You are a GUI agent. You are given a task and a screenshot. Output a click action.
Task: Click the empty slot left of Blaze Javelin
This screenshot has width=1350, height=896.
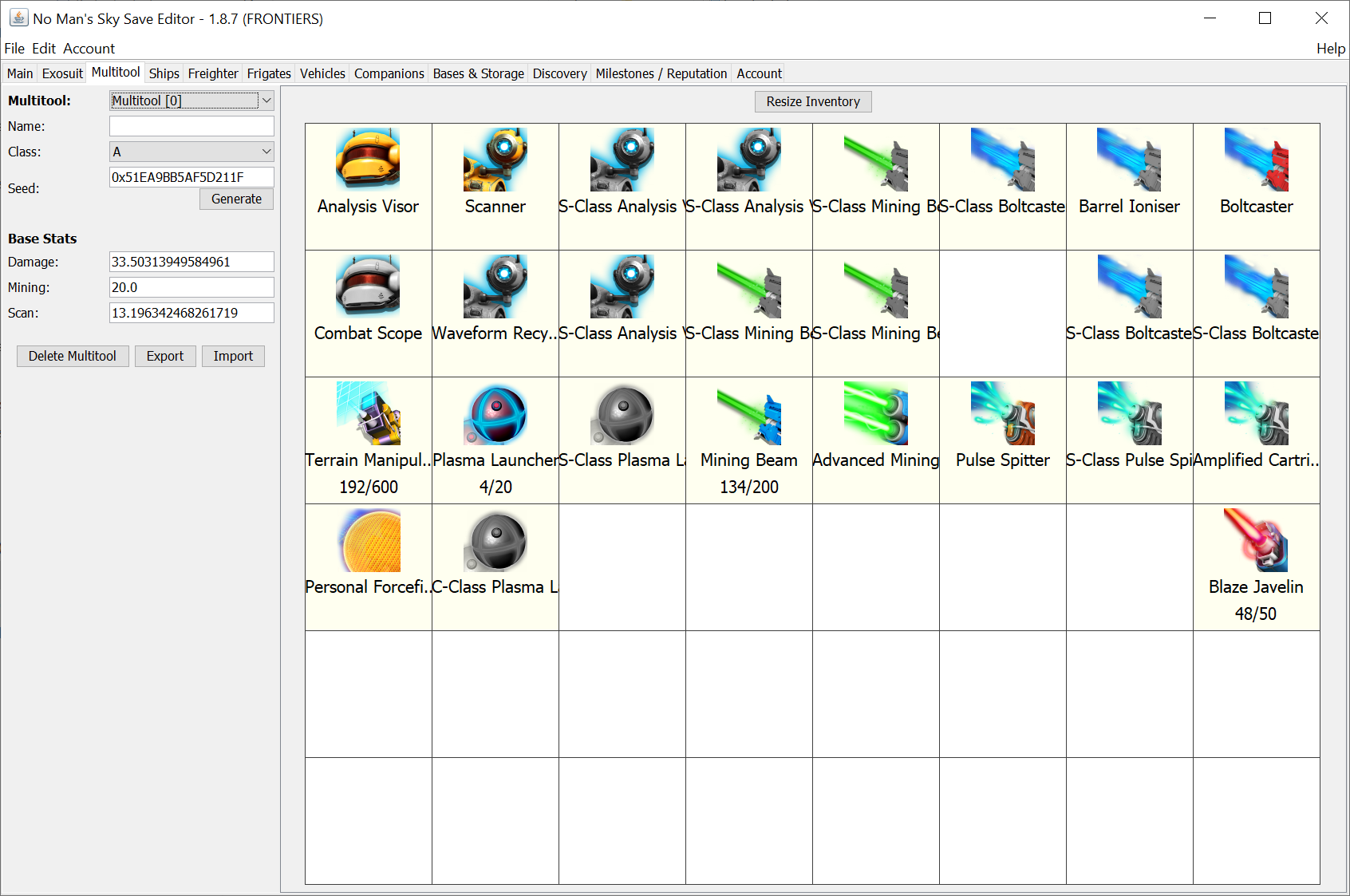click(1129, 567)
